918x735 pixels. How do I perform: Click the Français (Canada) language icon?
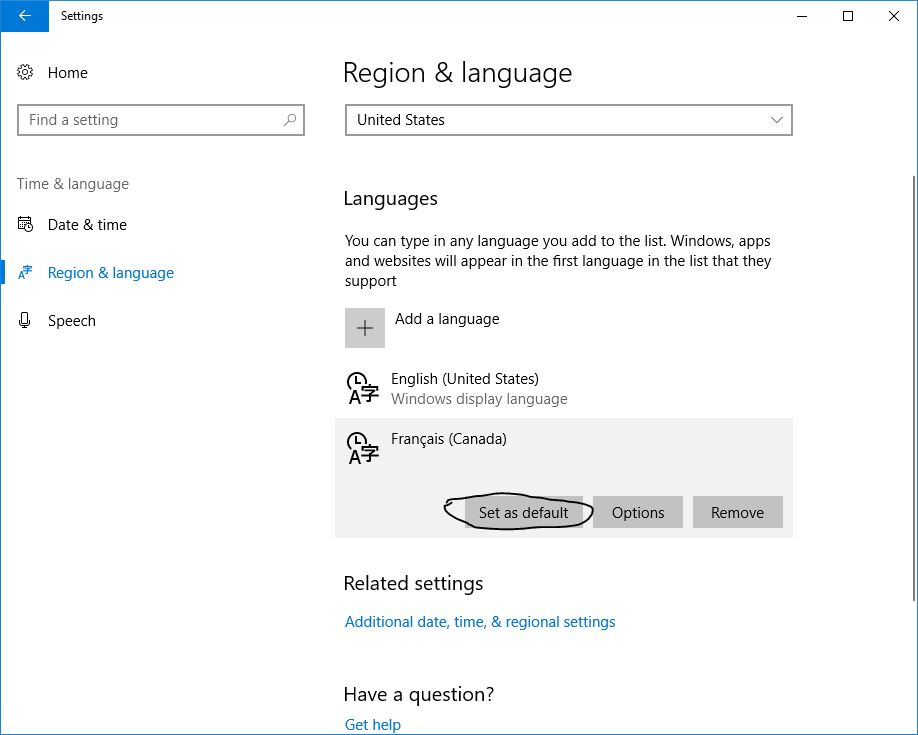tap(363, 448)
